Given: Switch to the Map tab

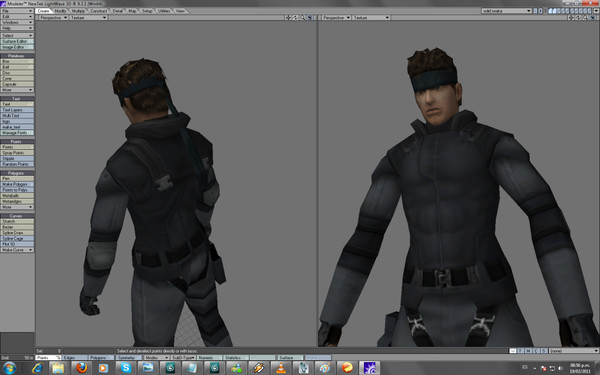Looking at the screenshot, I should pos(132,11).
